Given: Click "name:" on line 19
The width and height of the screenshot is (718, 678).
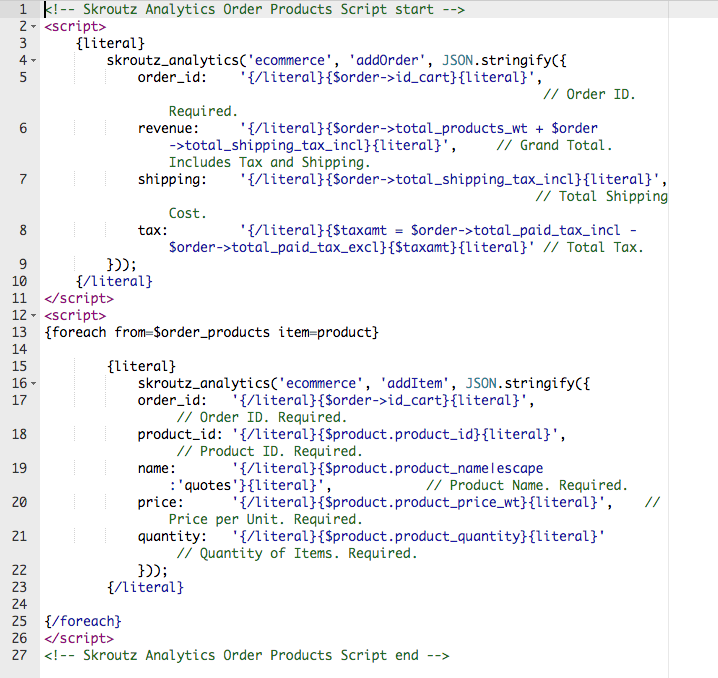Looking at the screenshot, I should (157, 468).
